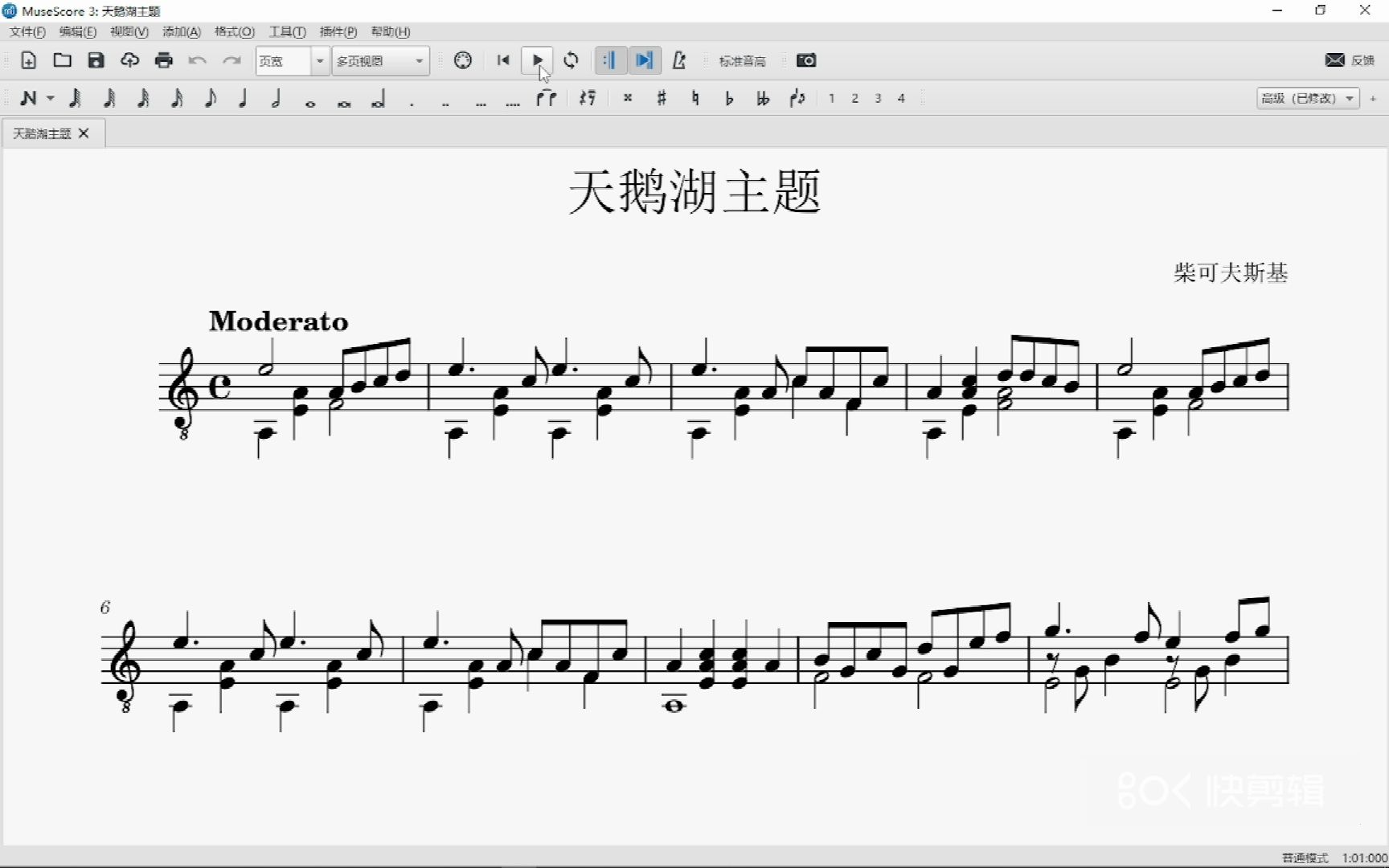Screen dimensions: 1389x868
Task: Upload score to the cloud
Action: (x=129, y=60)
